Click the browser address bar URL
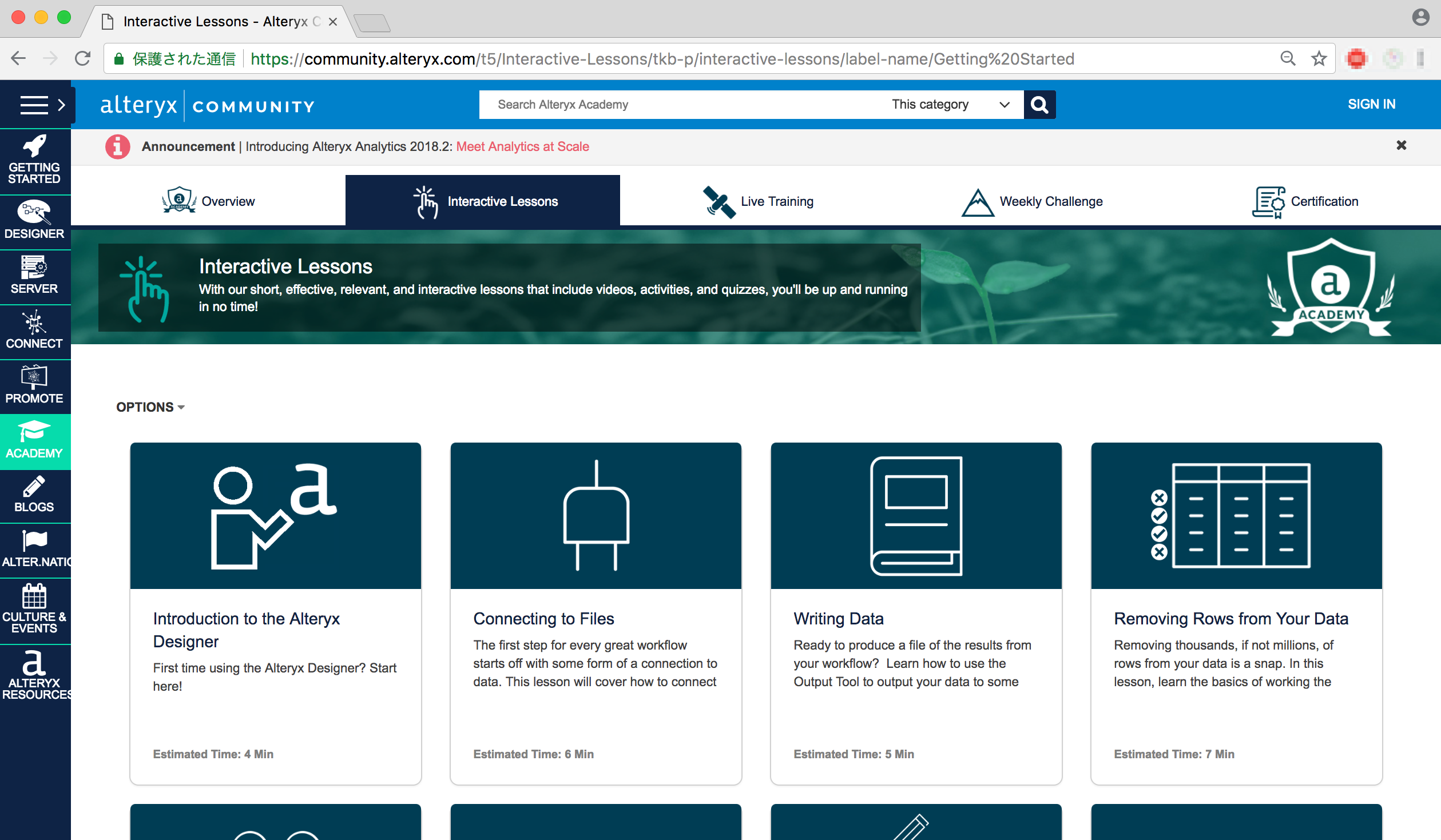 click(x=662, y=59)
